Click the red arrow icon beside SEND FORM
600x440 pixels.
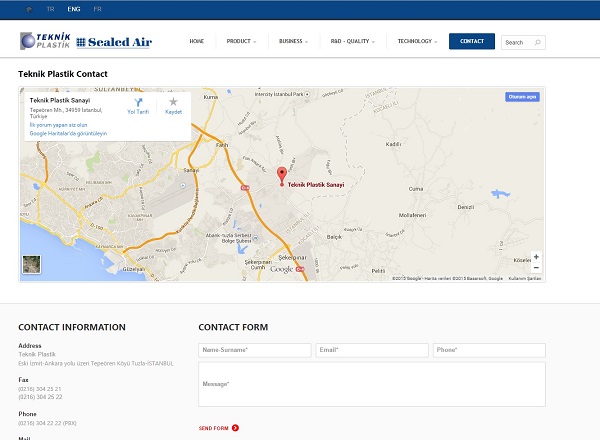(x=235, y=428)
